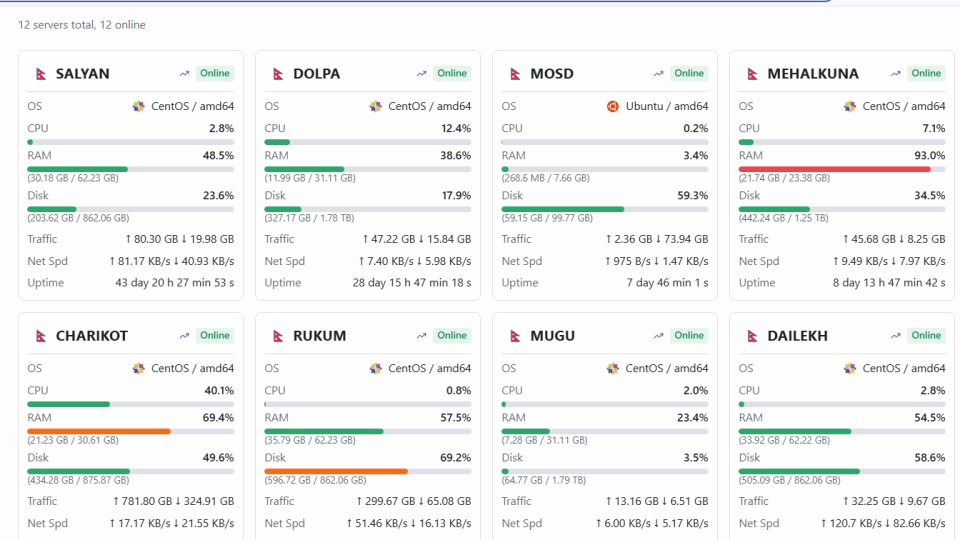Click the Nepal flag icon beside MOSD
The width and height of the screenshot is (960, 540).
(x=515, y=74)
